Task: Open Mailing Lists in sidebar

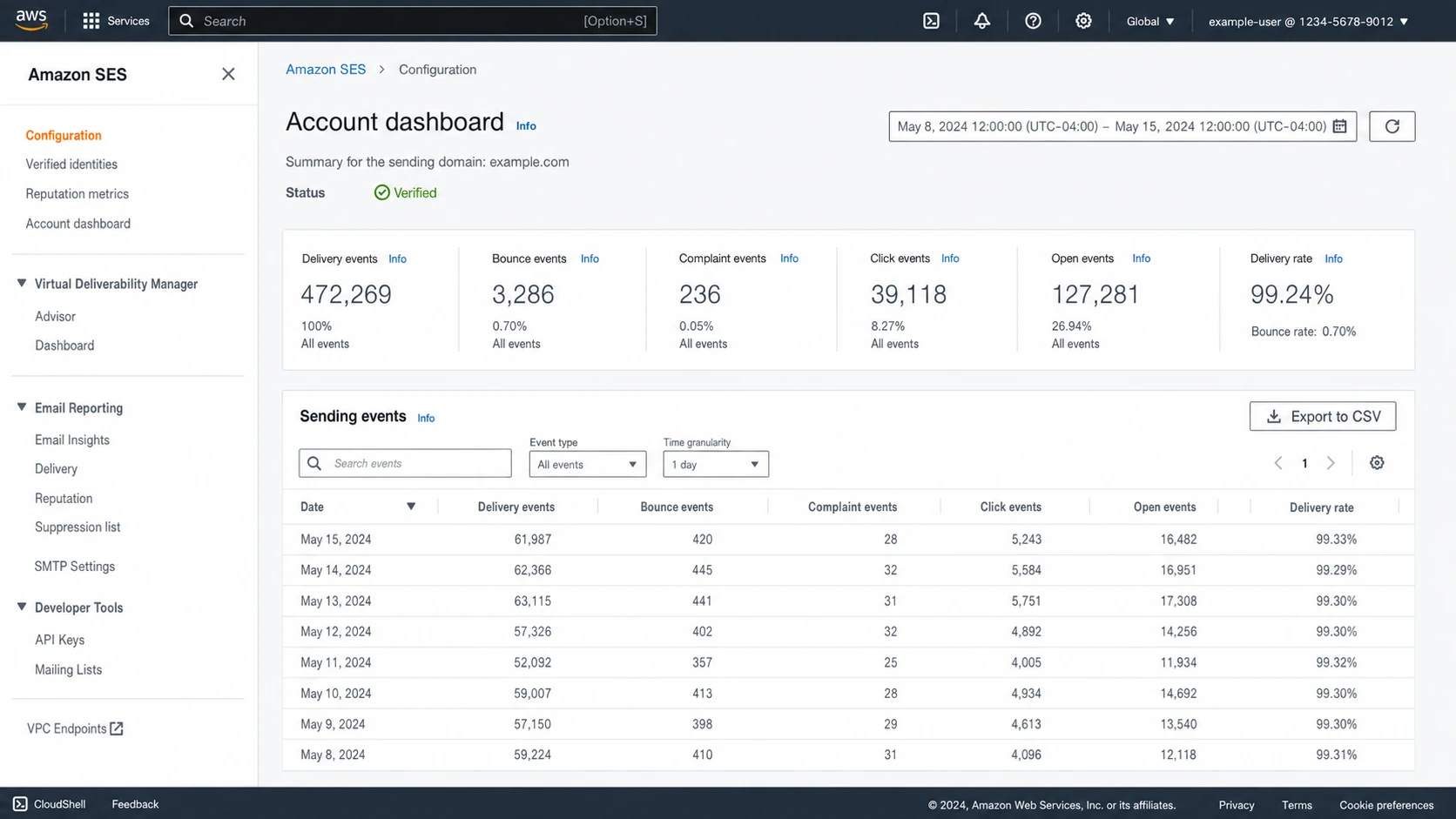Action: [x=68, y=669]
